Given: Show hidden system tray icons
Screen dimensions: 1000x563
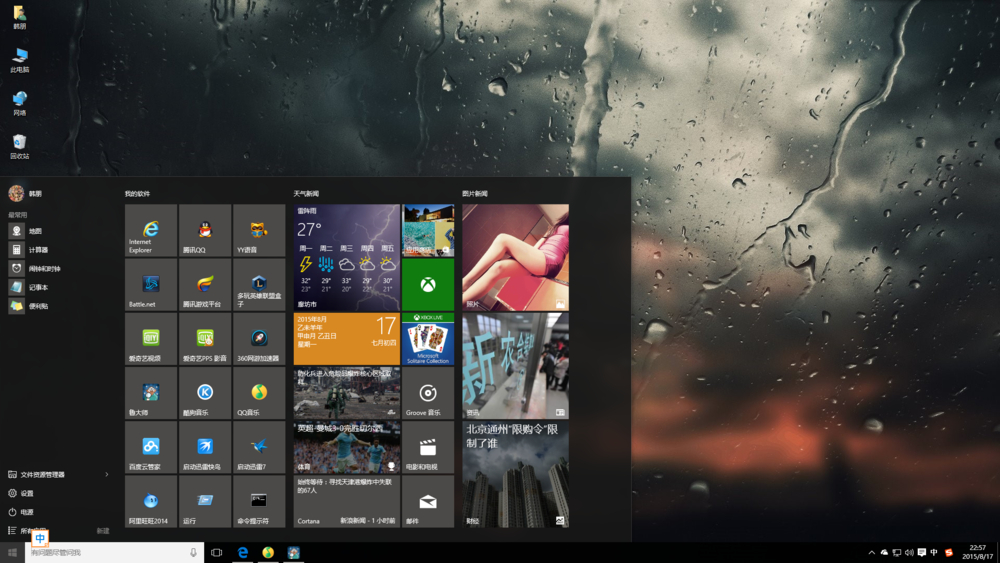Looking at the screenshot, I should (872, 553).
